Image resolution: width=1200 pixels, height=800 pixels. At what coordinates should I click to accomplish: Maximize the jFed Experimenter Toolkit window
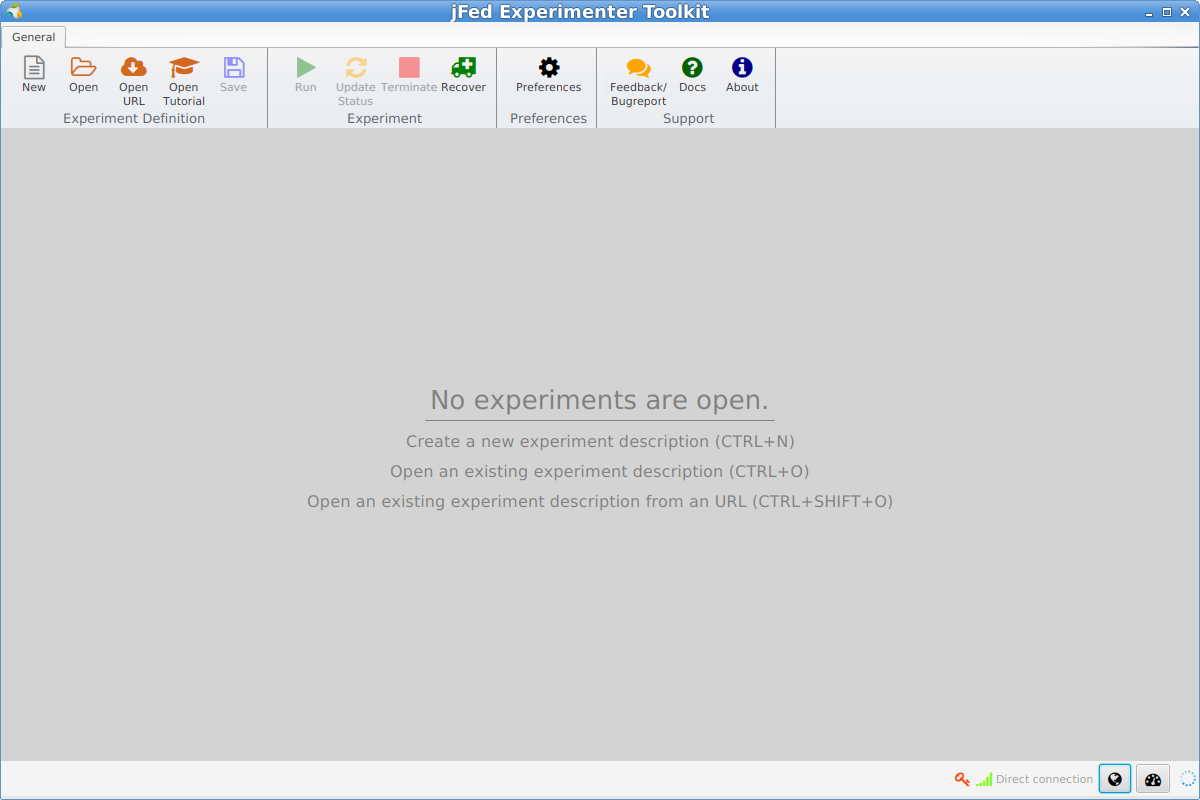1166,12
